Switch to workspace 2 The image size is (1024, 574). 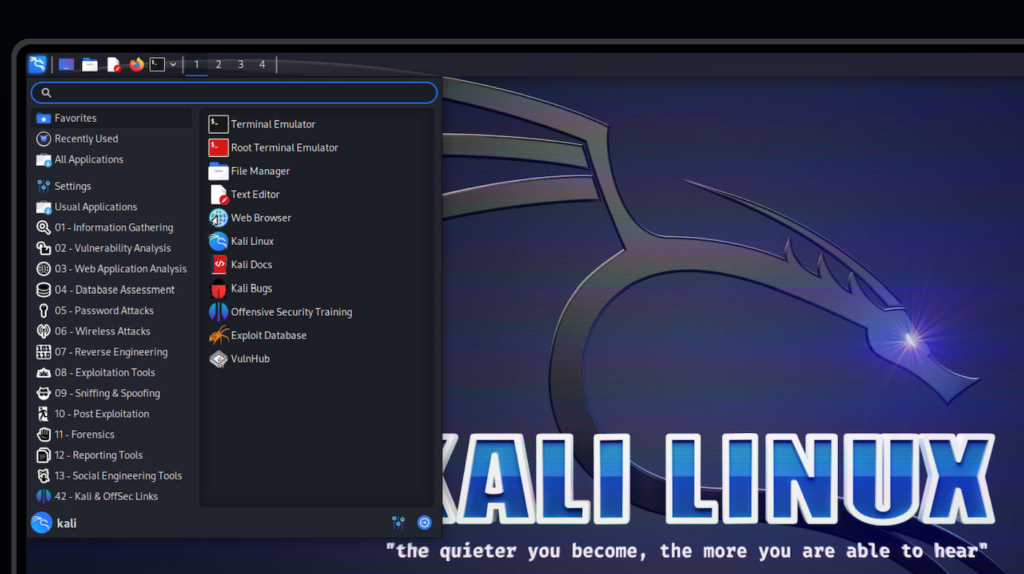point(218,64)
